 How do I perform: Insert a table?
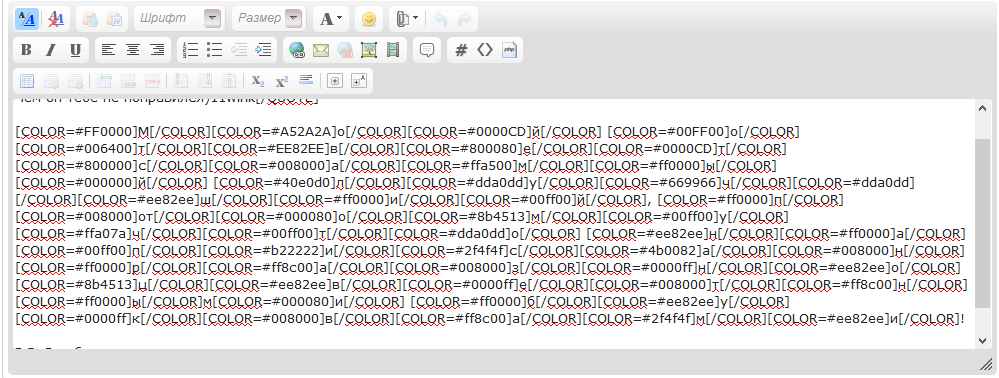tap(27, 81)
